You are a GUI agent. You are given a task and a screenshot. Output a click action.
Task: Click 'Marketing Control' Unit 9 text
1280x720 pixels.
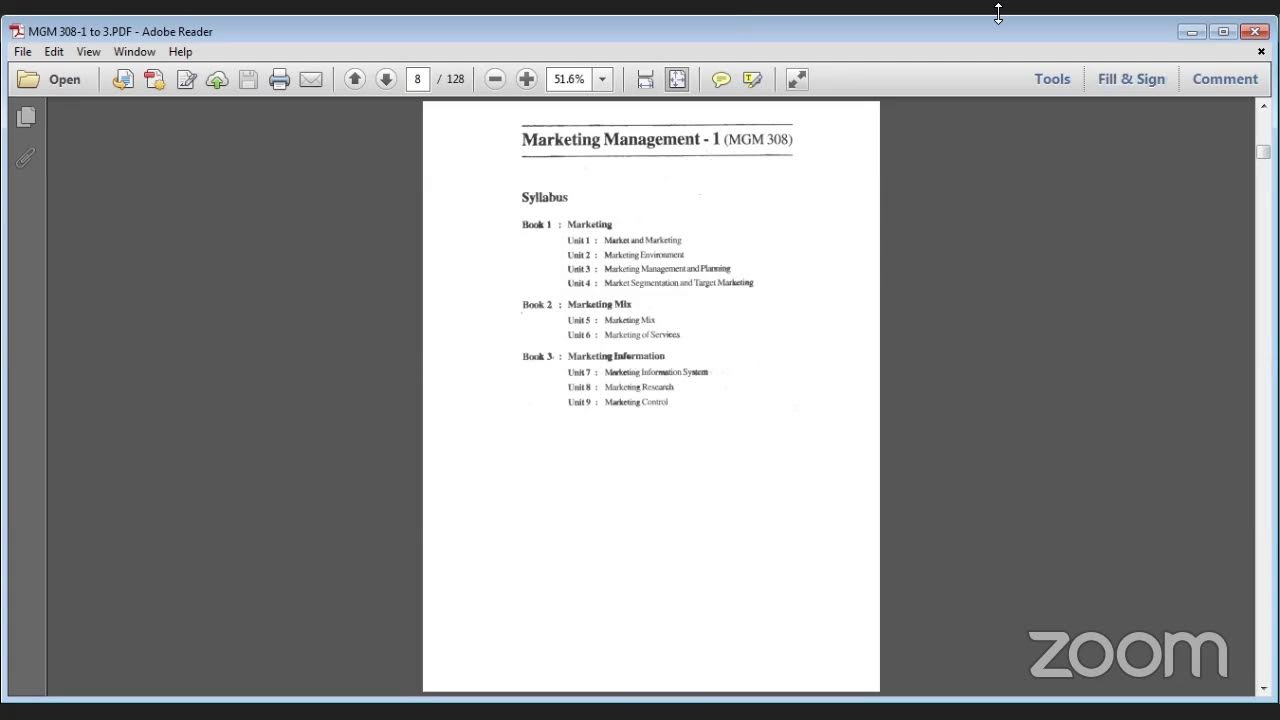pyautogui.click(x=636, y=402)
